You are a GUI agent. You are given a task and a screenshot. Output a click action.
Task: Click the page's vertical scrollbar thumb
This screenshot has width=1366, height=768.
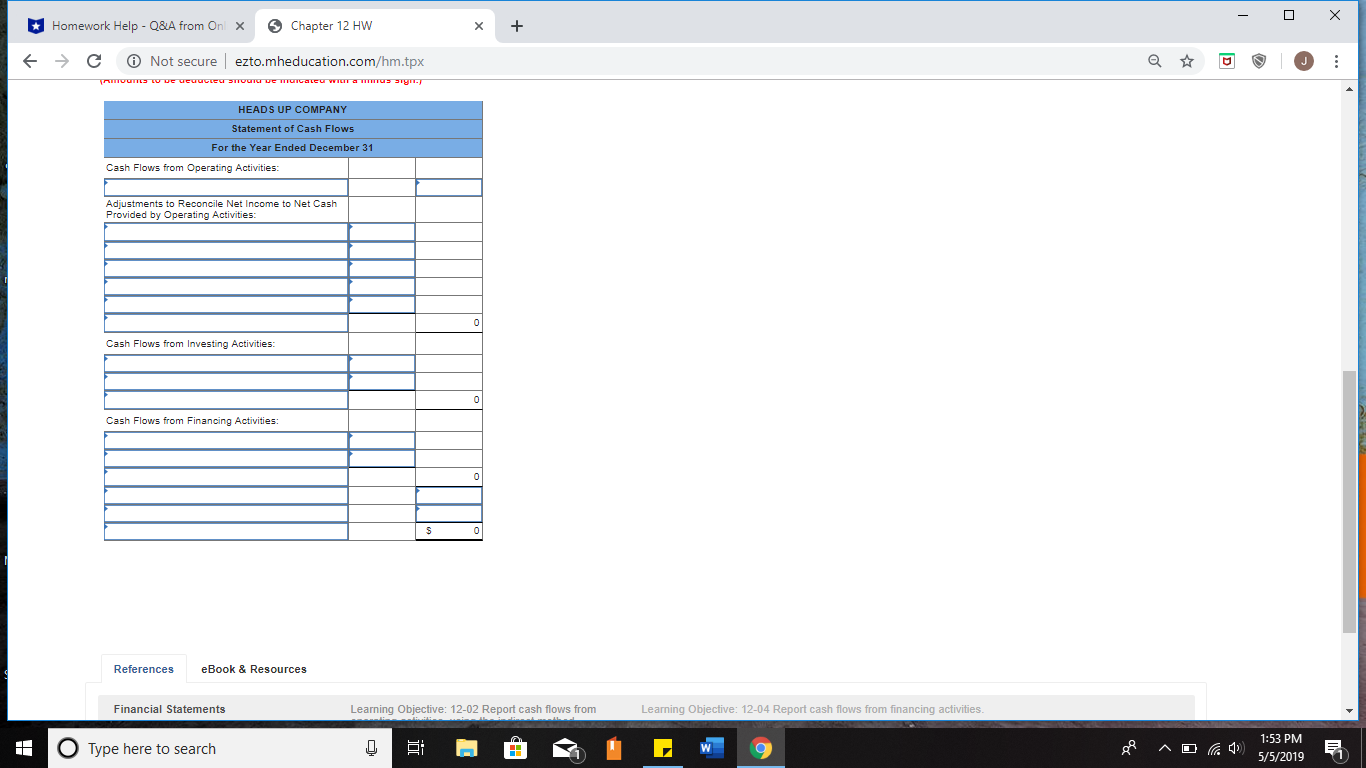click(x=1349, y=501)
